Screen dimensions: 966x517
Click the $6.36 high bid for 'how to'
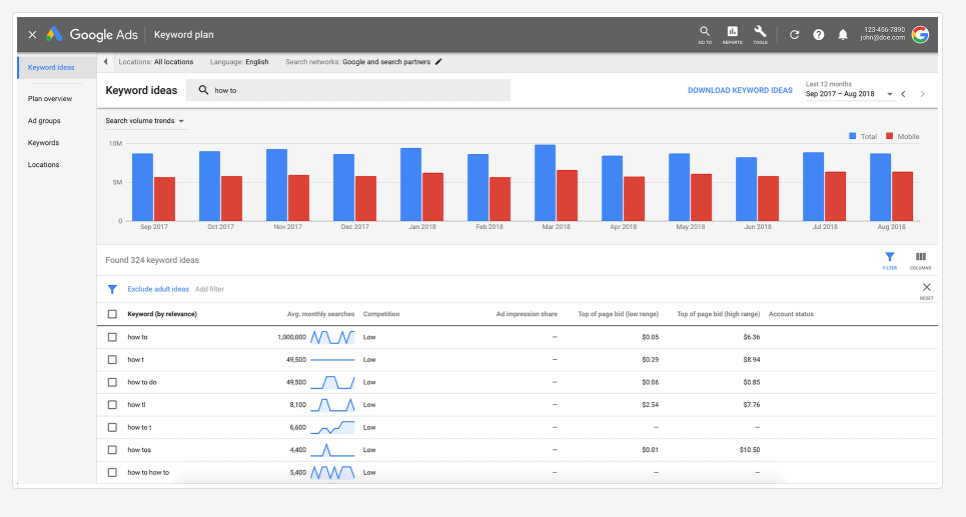click(752, 337)
